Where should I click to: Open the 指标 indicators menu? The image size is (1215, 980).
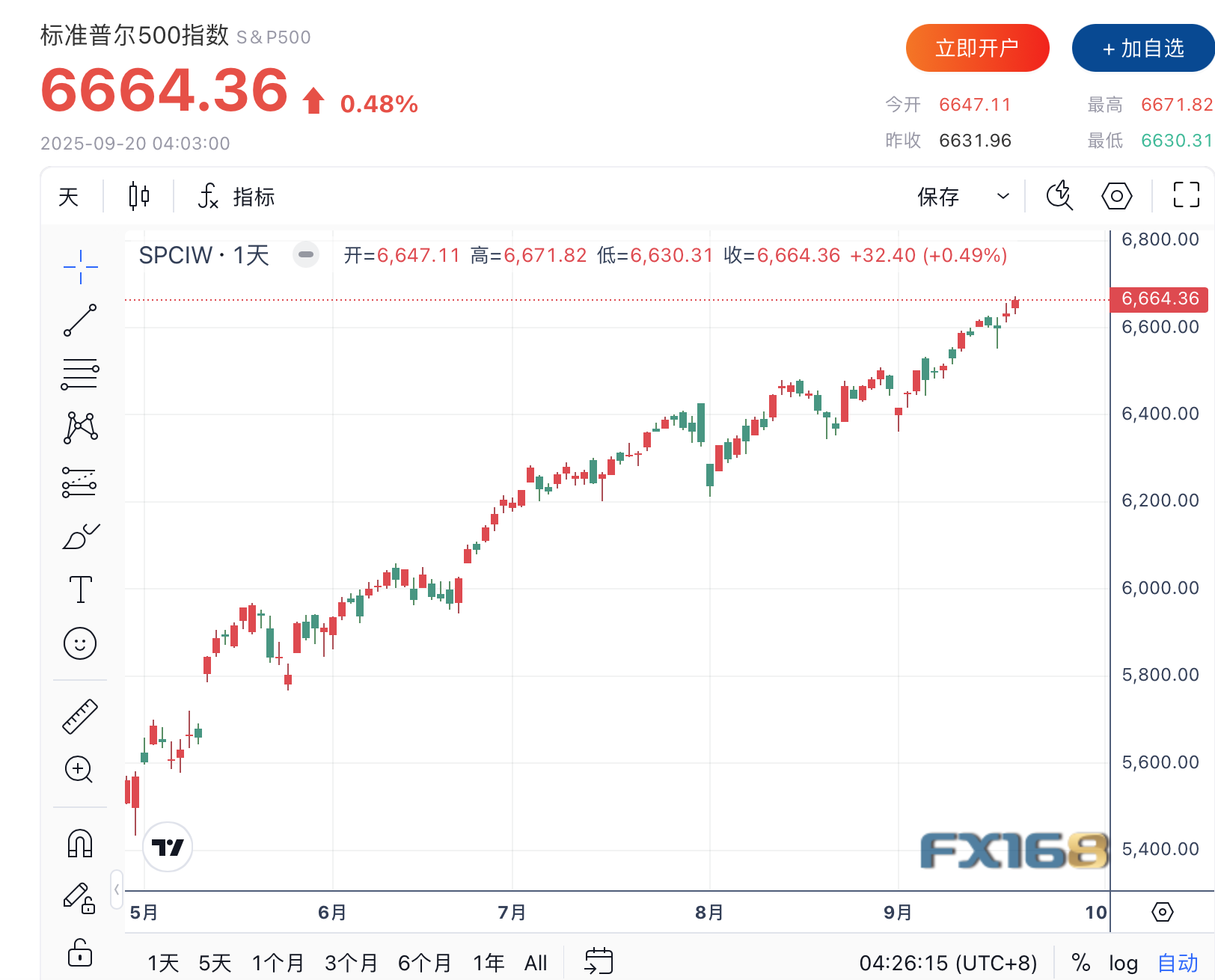(x=237, y=197)
